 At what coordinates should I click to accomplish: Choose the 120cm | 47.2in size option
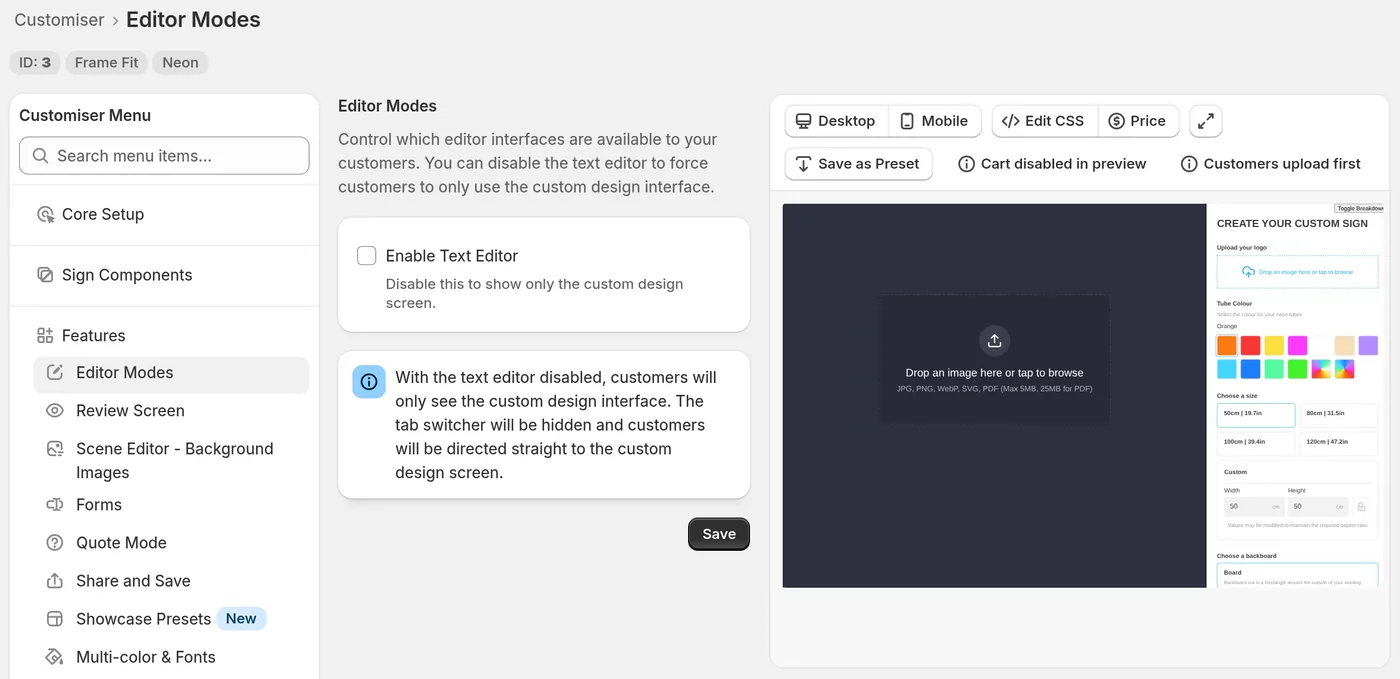[x=1338, y=443]
